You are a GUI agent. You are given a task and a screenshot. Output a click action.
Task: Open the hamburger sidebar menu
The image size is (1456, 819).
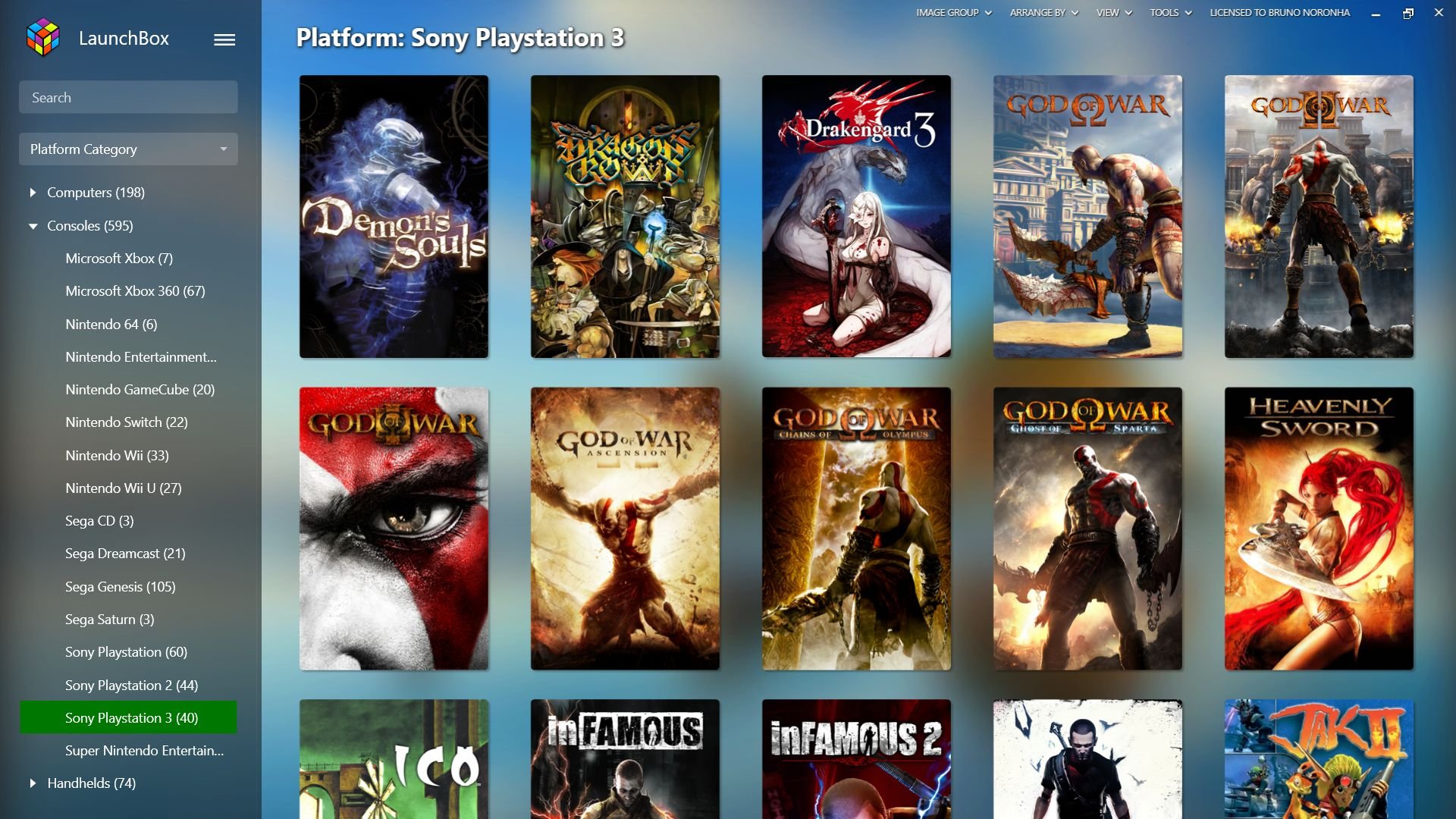[x=224, y=39]
